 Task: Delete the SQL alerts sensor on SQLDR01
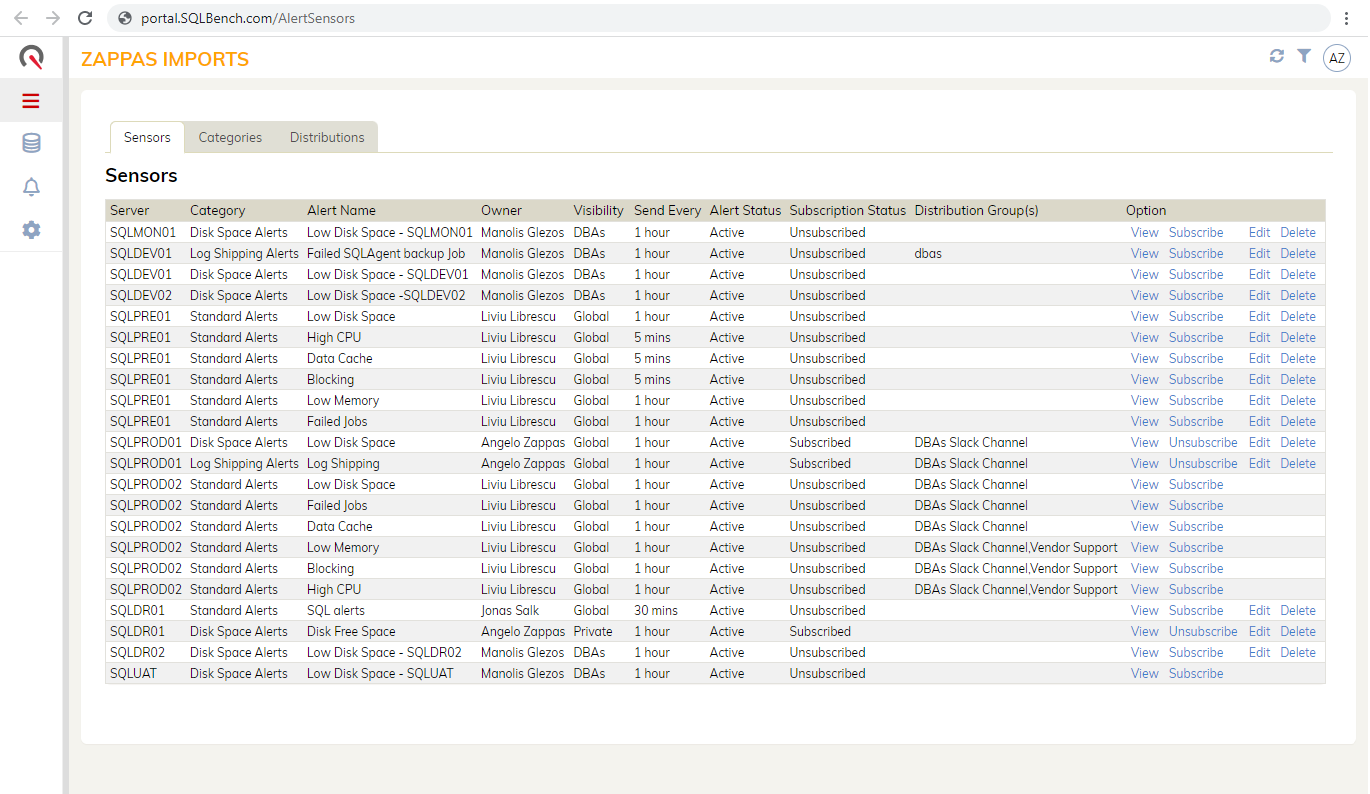click(x=1297, y=610)
